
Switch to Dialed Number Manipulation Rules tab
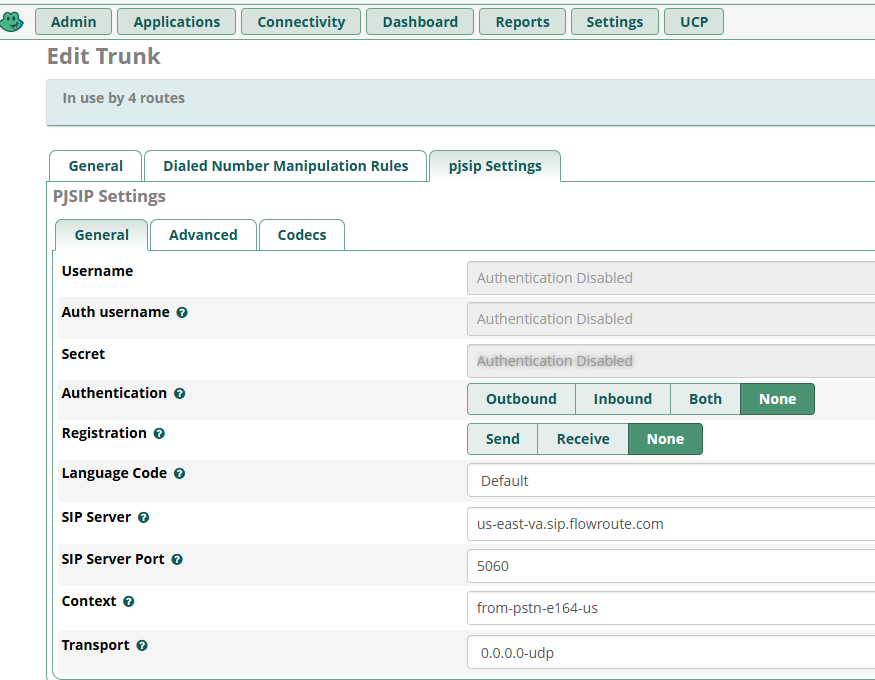pyautogui.click(x=286, y=166)
